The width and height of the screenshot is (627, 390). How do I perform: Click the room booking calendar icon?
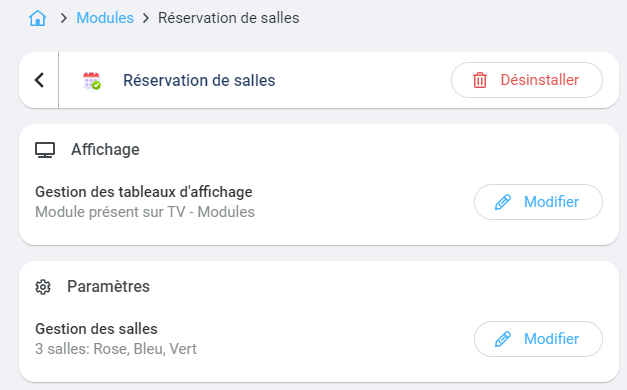pyautogui.click(x=92, y=80)
